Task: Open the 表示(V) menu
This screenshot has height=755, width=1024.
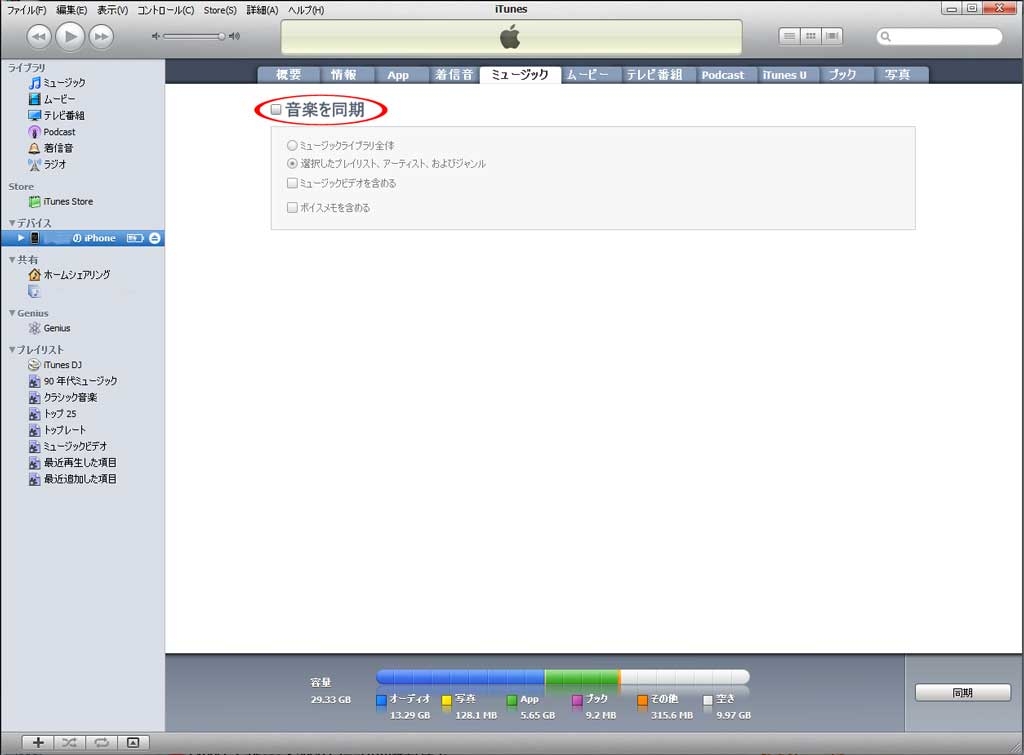Action: [x=112, y=10]
